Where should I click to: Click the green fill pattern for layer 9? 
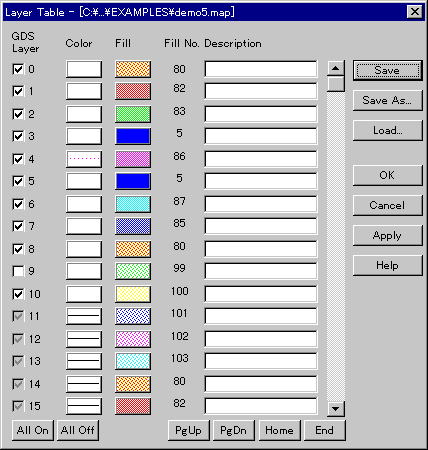[x=133, y=271]
